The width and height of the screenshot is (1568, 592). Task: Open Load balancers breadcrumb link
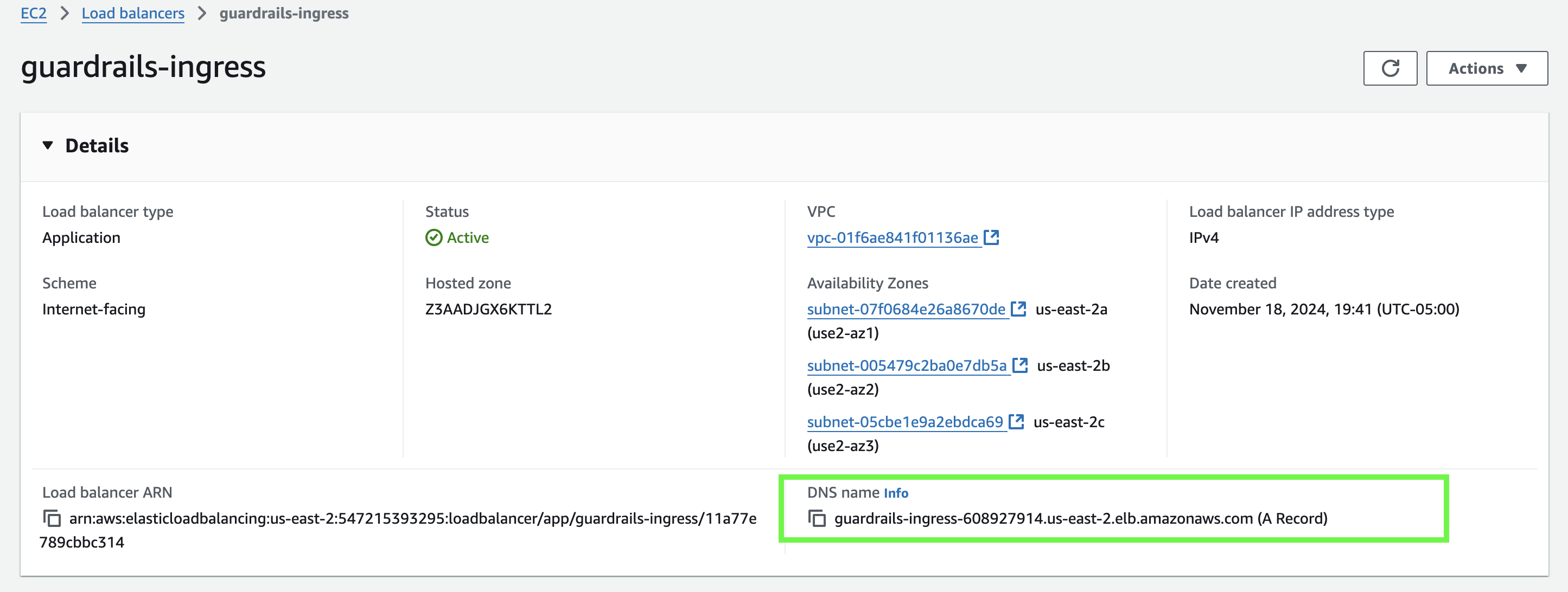pos(133,14)
